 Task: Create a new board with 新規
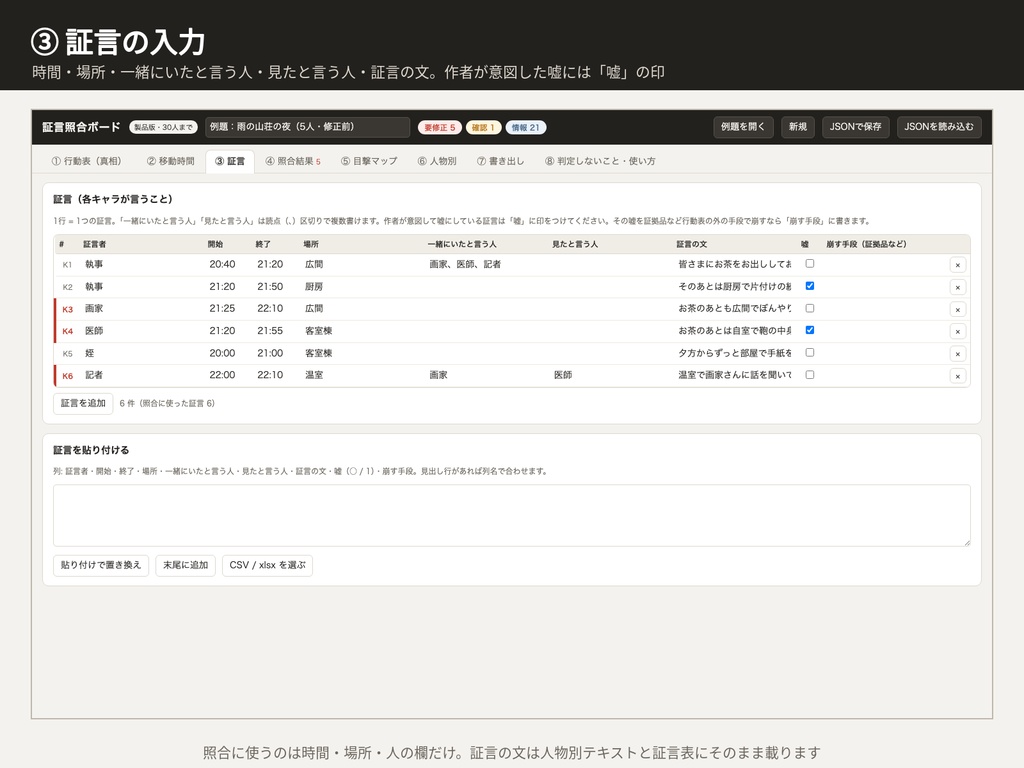tap(797, 127)
